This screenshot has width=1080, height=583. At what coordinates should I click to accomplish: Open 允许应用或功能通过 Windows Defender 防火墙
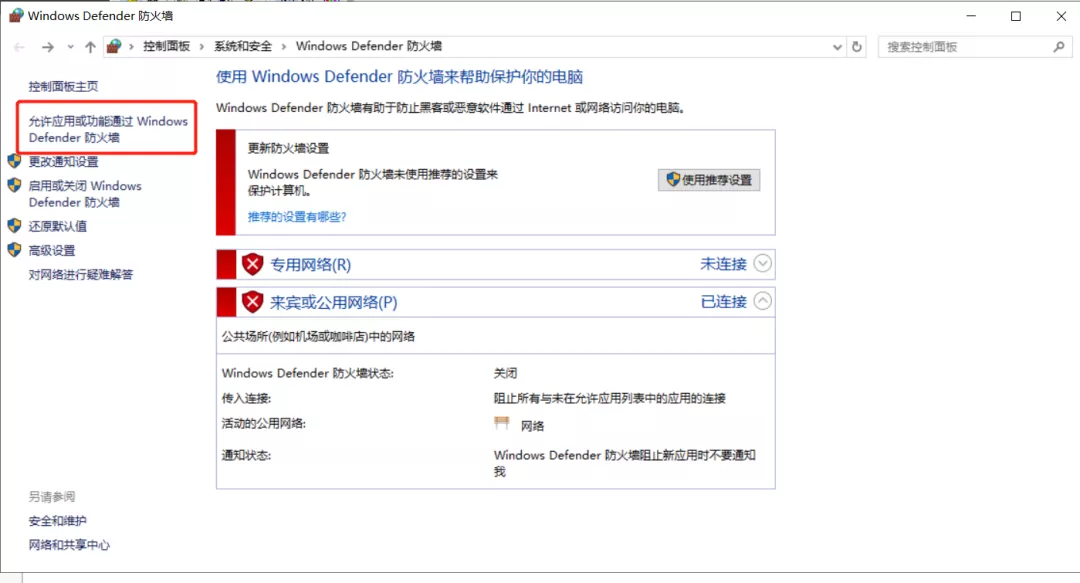pyautogui.click(x=108, y=129)
